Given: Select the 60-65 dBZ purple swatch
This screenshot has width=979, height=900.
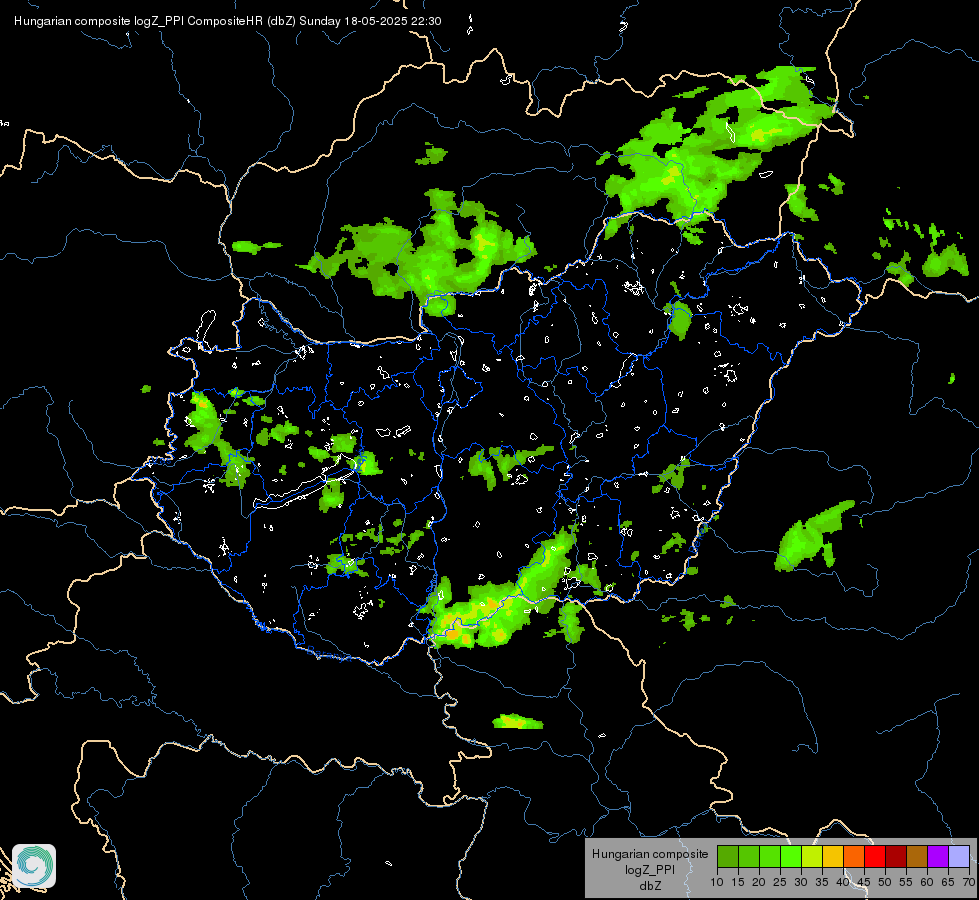Looking at the screenshot, I should [x=938, y=856].
